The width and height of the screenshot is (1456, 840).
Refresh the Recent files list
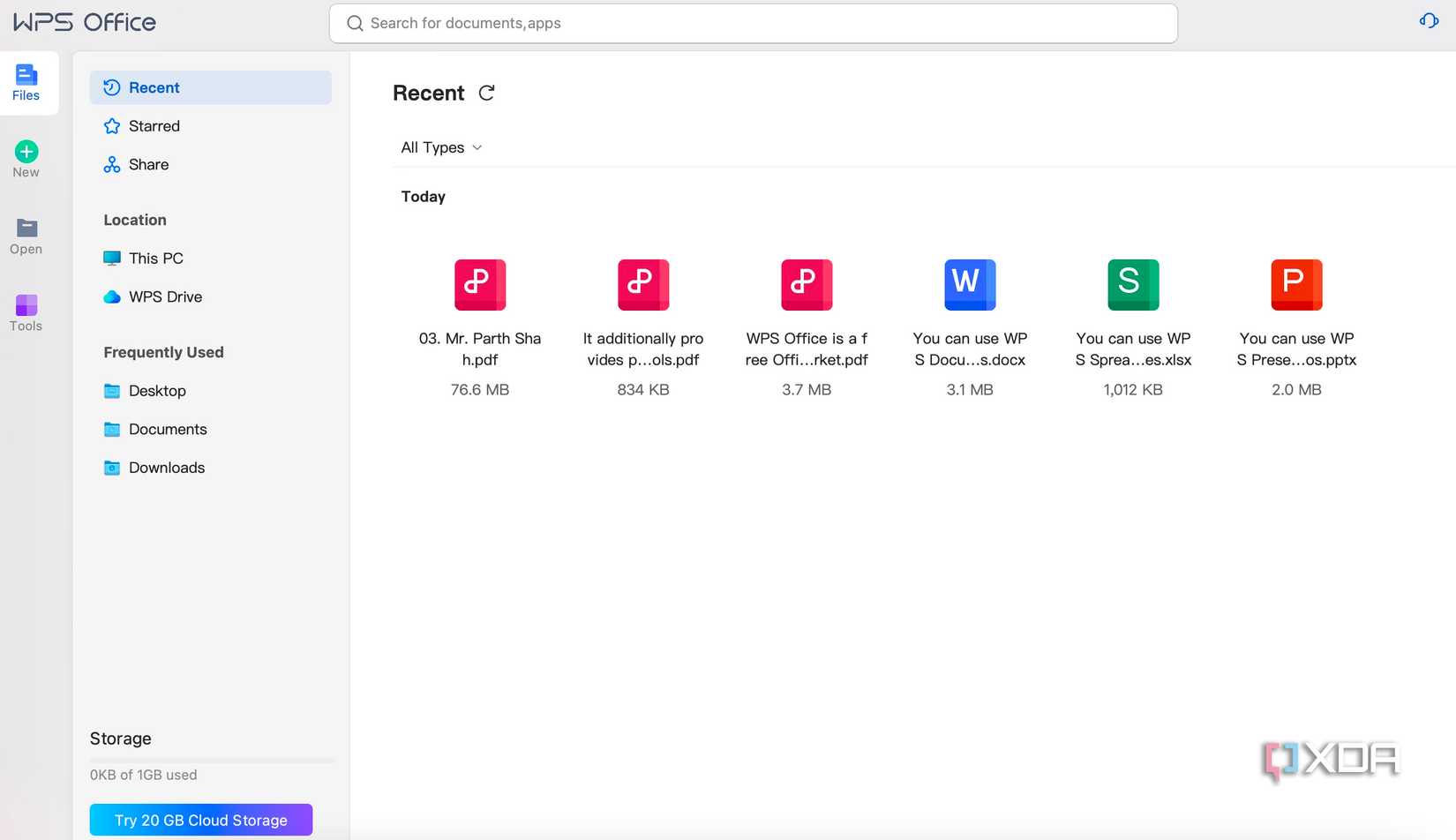click(486, 93)
